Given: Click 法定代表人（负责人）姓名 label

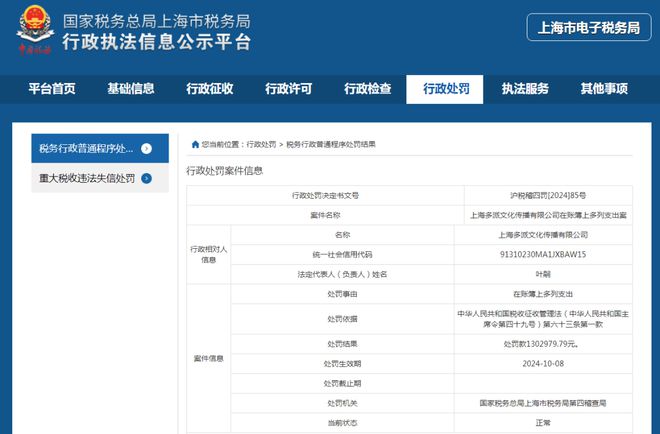Looking at the screenshot, I should [x=342, y=274].
